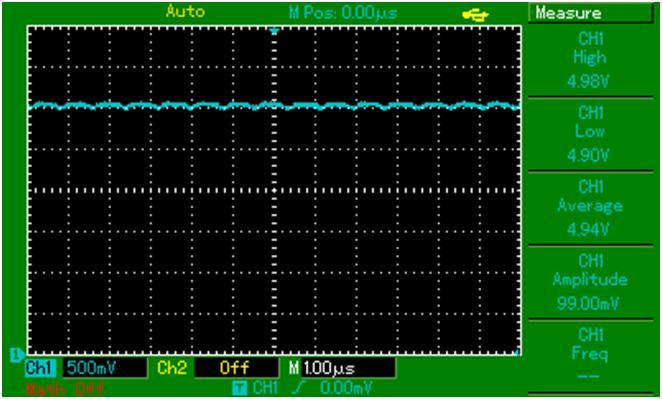This screenshot has width=662, height=399.
Task: Click the Auto trigger mode label
Action: pos(185,11)
